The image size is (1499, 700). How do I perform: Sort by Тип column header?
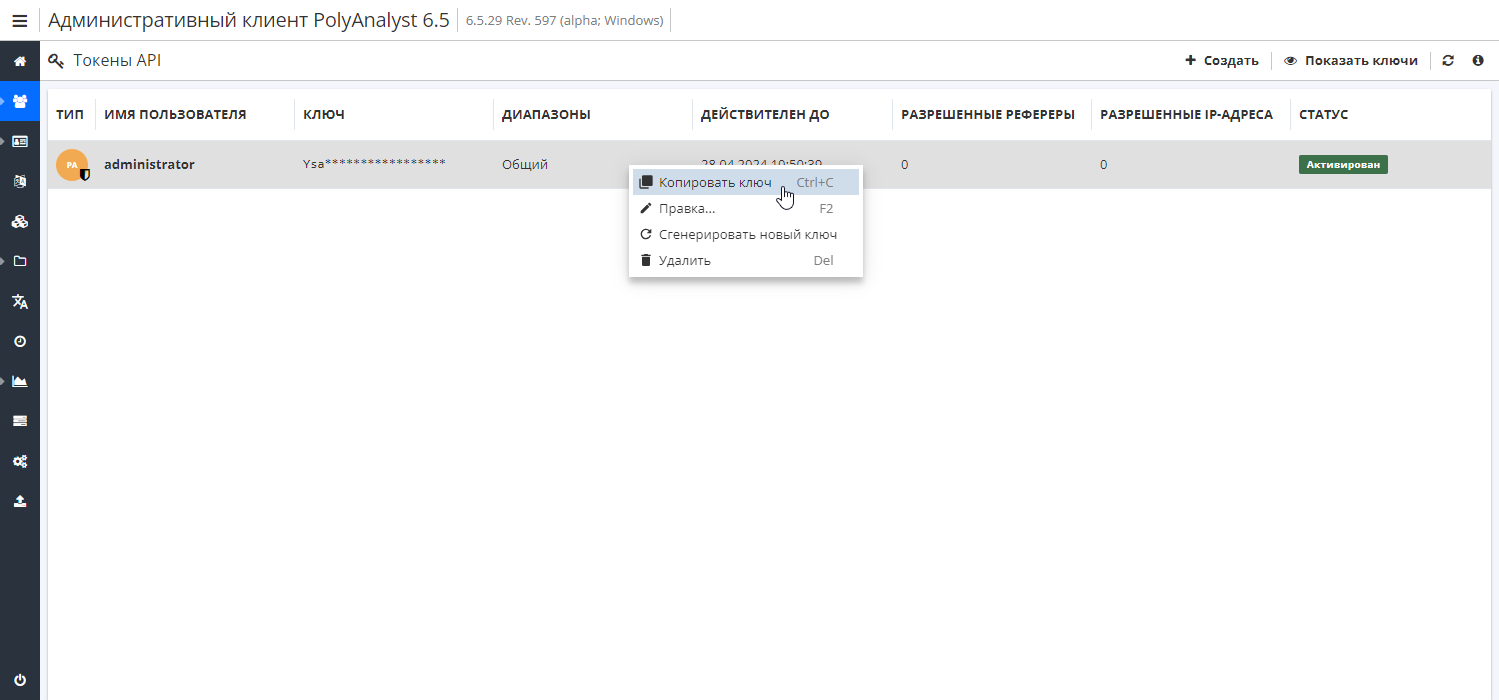click(70, 115)
